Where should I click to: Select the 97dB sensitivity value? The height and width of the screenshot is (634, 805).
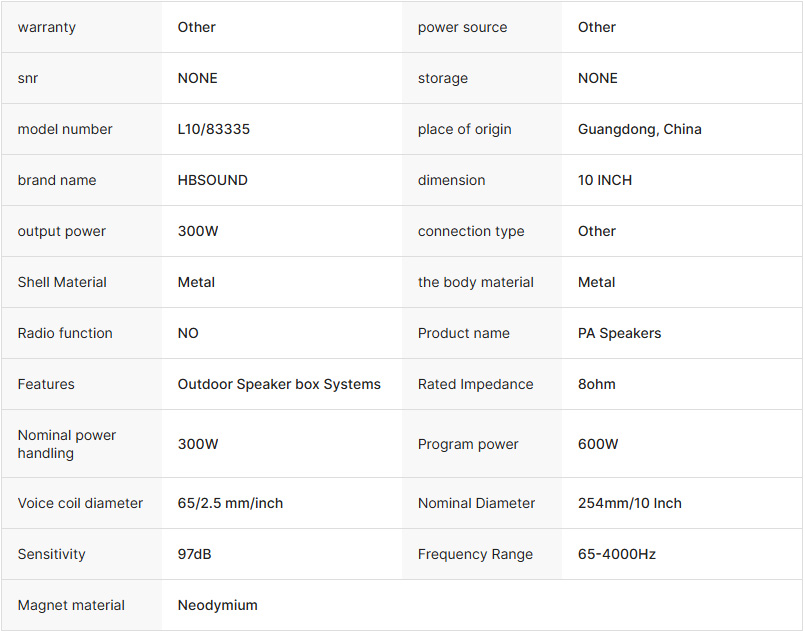[x=194, y=554]
